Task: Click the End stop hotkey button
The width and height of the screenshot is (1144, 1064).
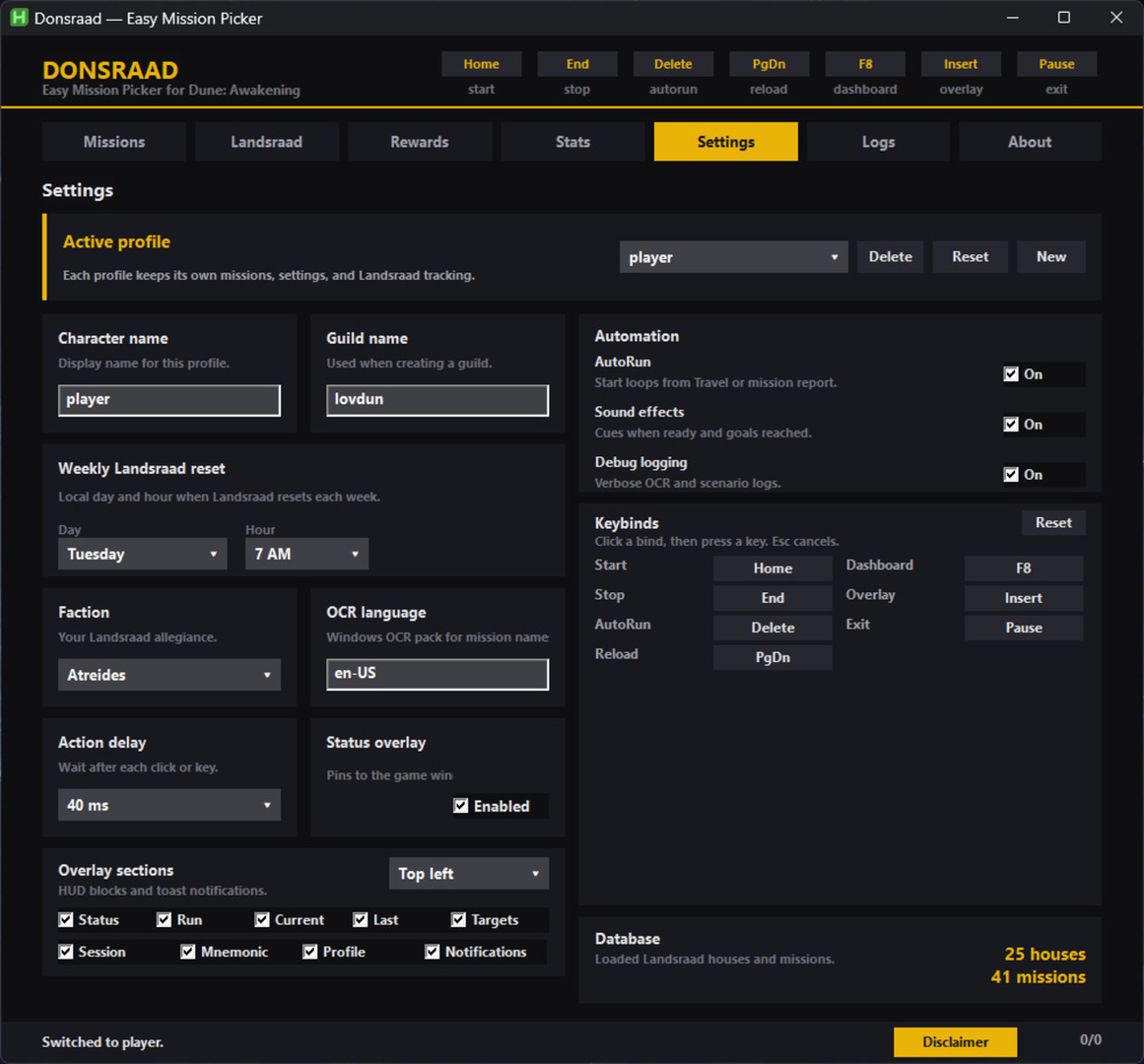Action: pos(577,64)
